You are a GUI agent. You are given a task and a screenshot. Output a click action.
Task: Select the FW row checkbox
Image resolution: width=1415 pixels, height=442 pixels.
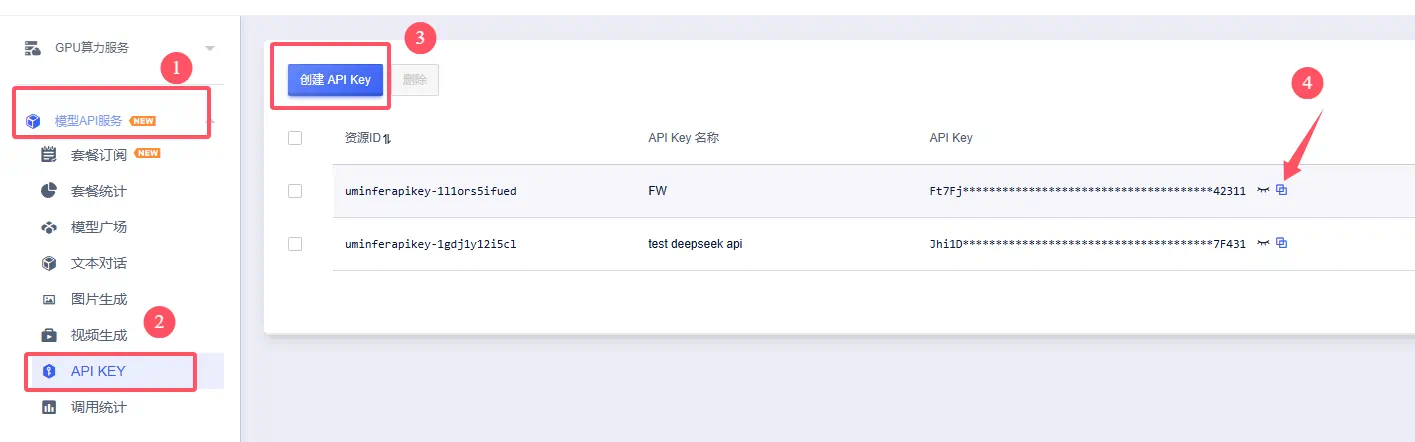pos(295,191)
